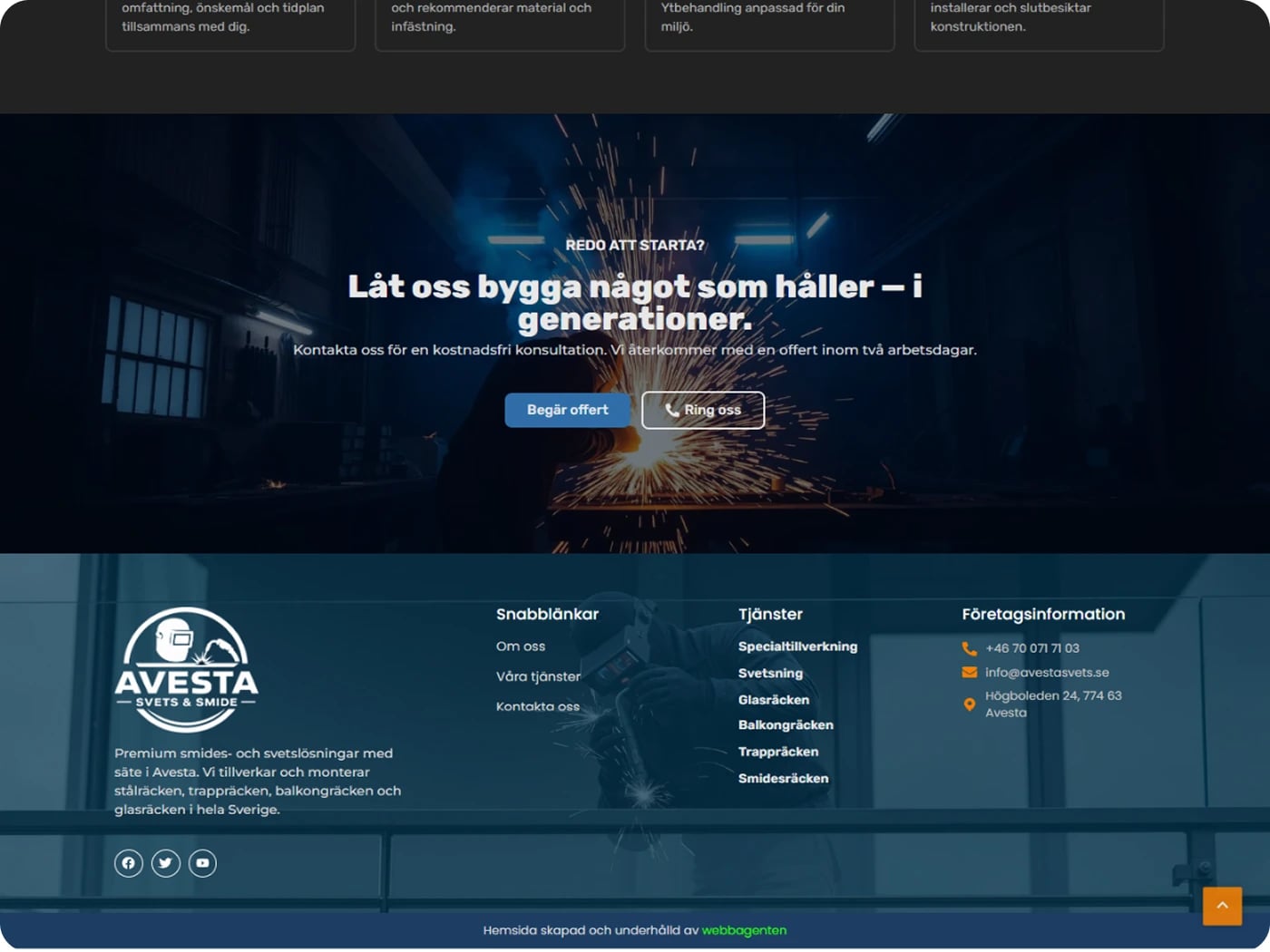This screenshot has height=952, width=1270.
Task: Open the Glasräcken service link
Action: (x=774, y=700)
